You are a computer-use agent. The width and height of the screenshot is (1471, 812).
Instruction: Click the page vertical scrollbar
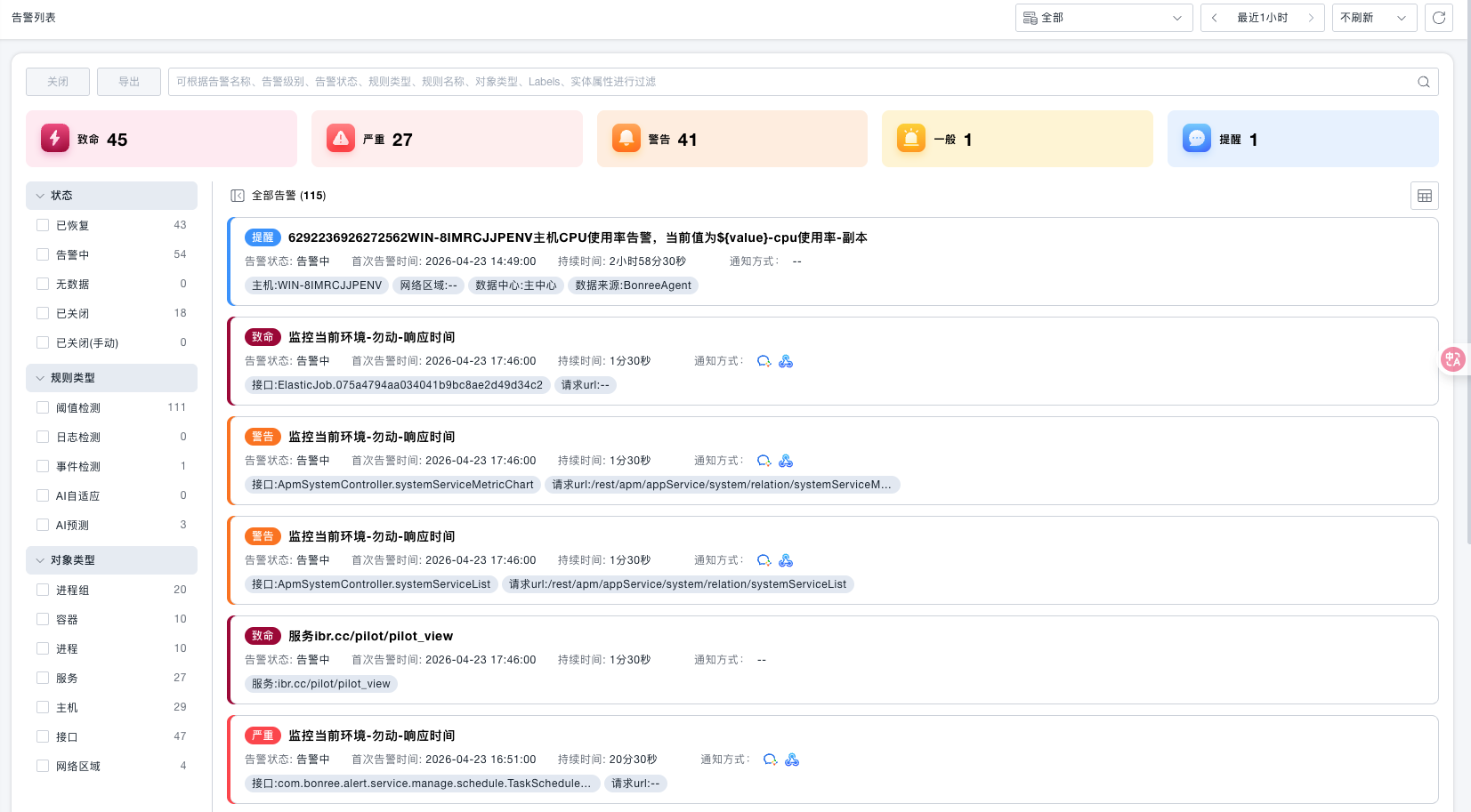(x=1468, y=271)
